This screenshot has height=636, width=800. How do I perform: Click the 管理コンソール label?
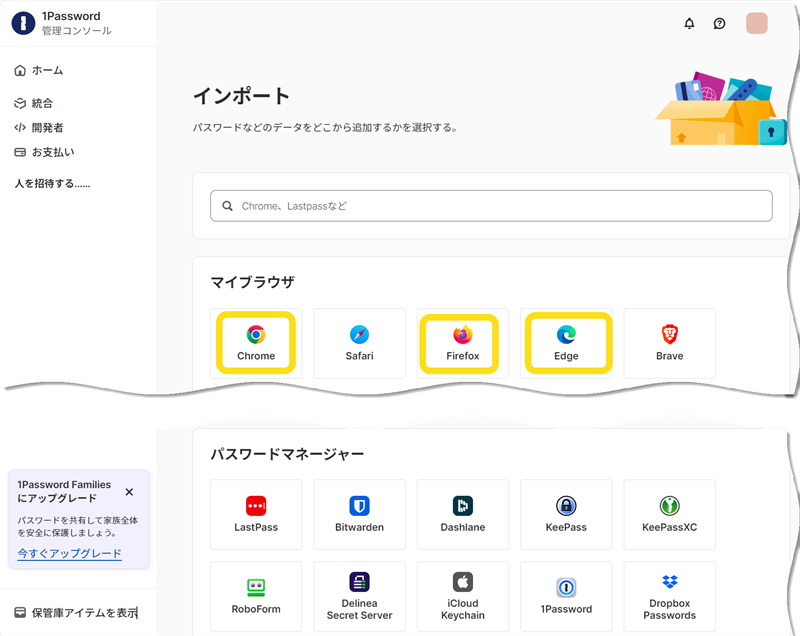[x=77, y=31]
